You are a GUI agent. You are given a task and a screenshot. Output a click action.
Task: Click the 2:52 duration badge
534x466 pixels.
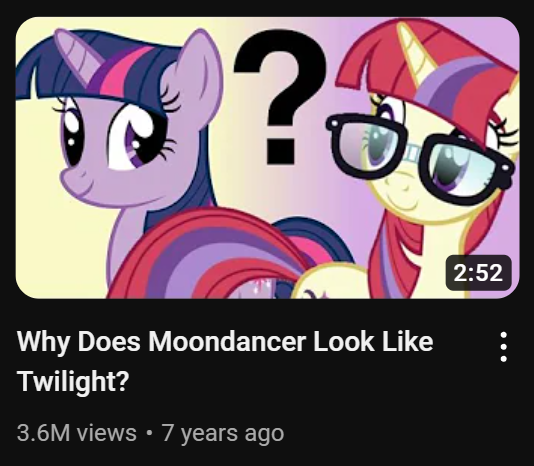pyautogui.click(x=478, y=273)
